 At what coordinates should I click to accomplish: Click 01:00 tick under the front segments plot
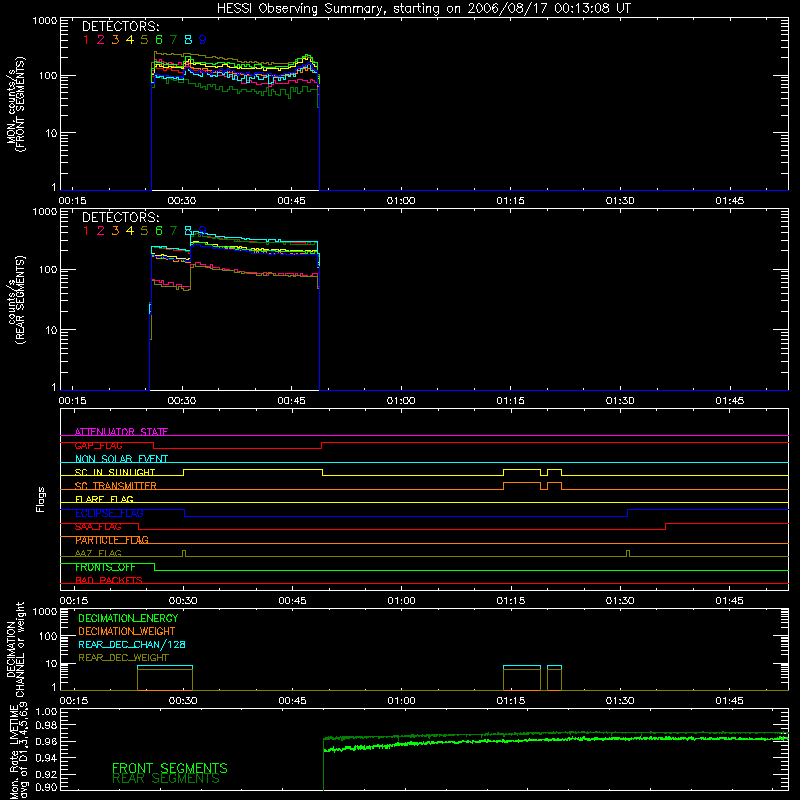tap(401, 201)
